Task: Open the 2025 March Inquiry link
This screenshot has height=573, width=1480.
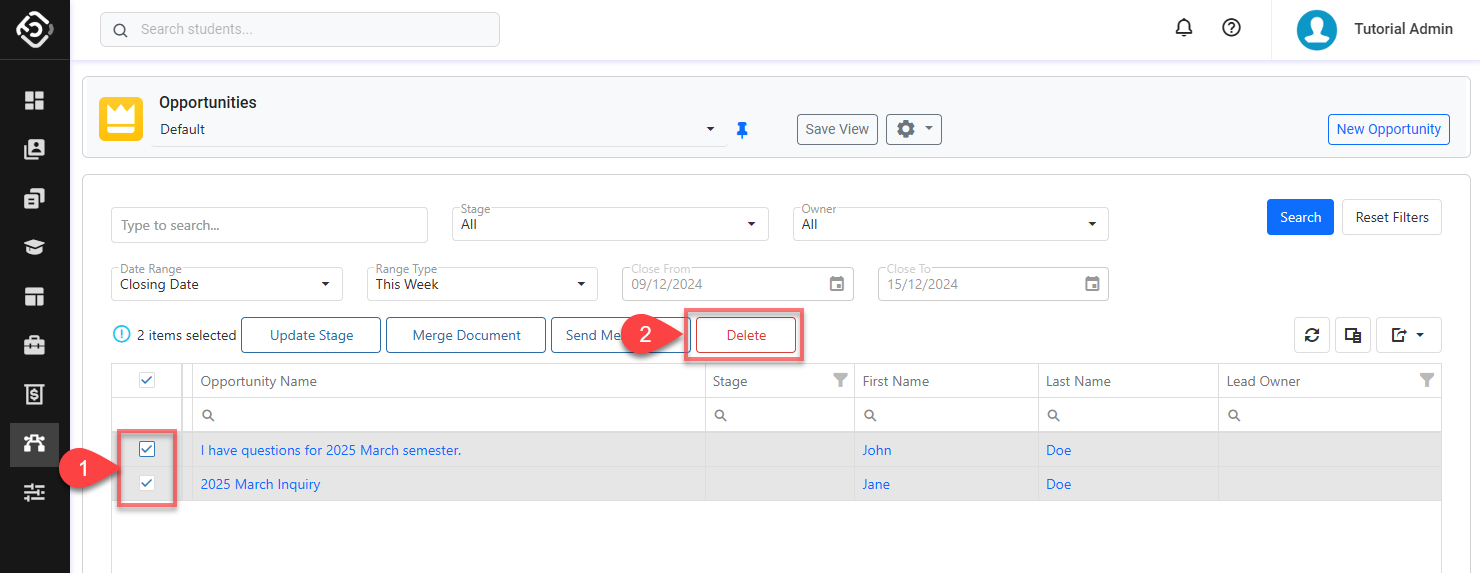Action: coord(260,484)
